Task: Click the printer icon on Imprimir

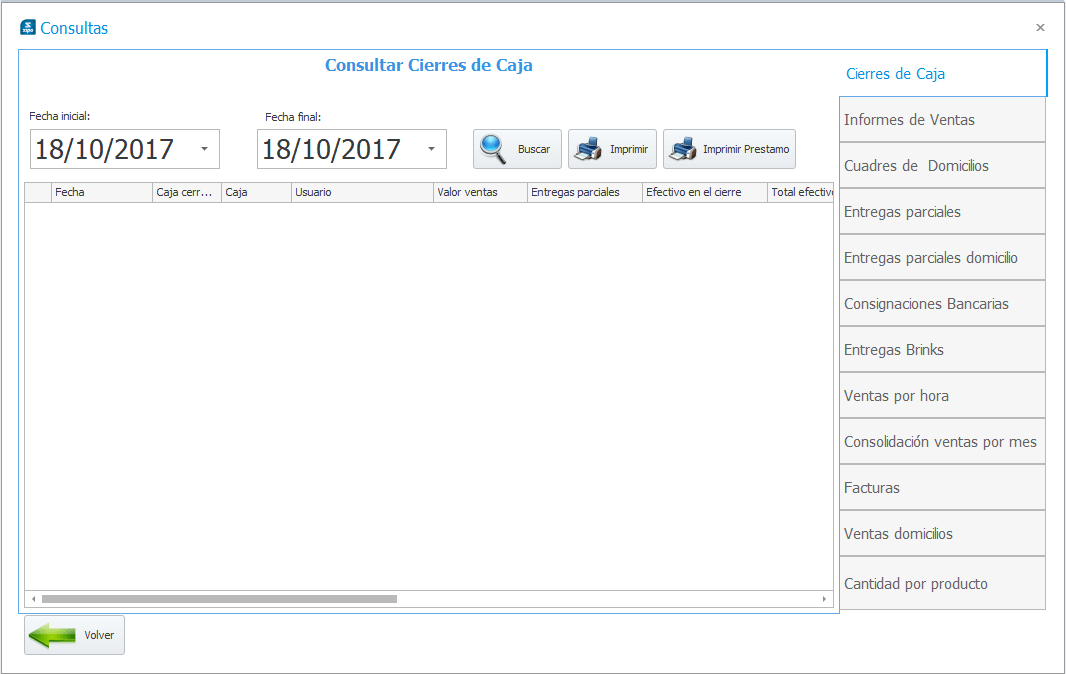Action: (589, 149)
